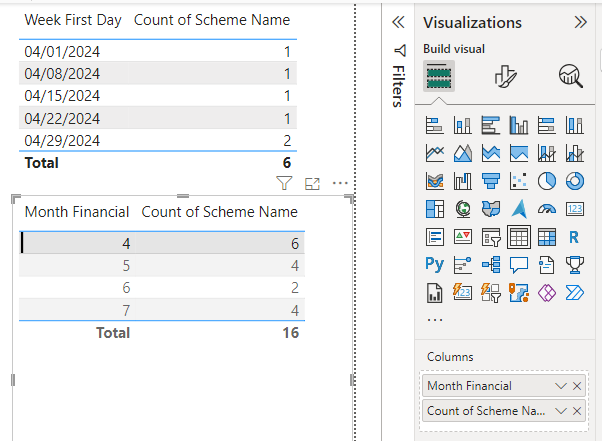Remove Count of Scheme Name field
The height and width of the screenshot is (441, 602).
click(x=577, y=411)
